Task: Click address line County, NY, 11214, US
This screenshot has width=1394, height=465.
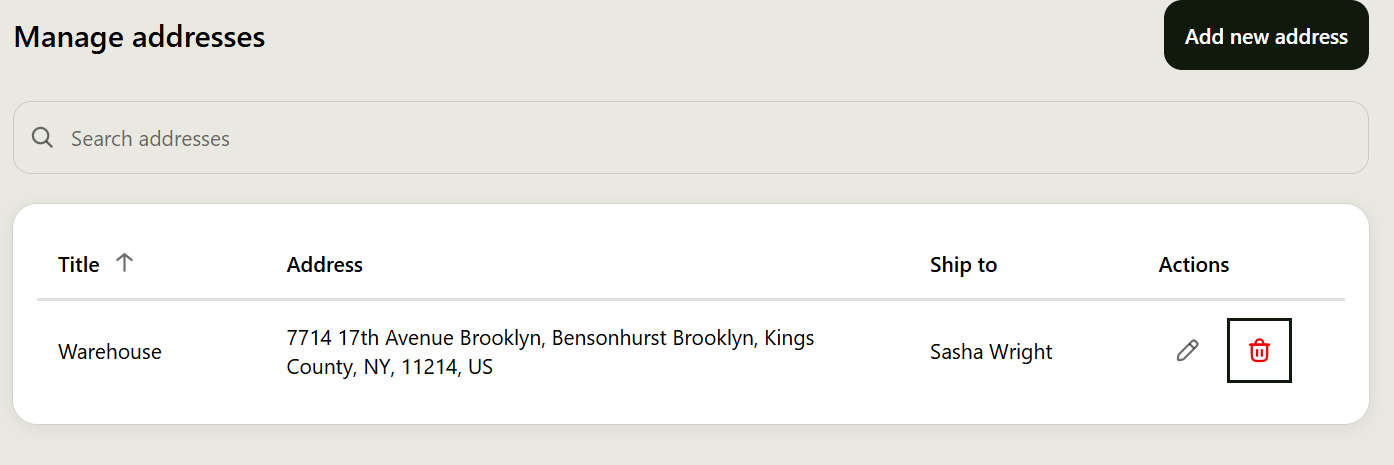Action: pos(390,367)
